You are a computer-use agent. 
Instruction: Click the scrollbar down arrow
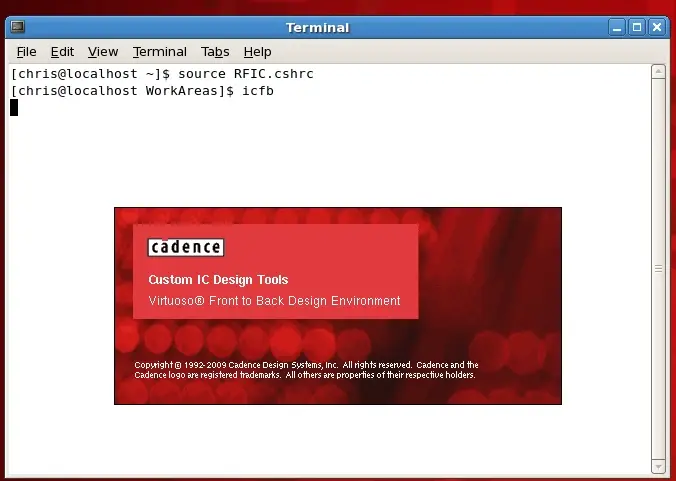(x=658, y=466)
